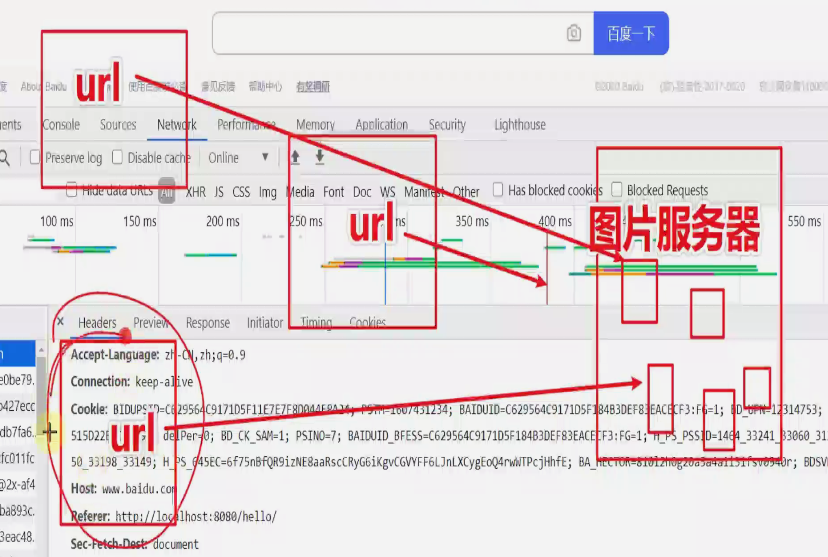Open the 意见反馈 footer link
The image size is (828, 557).
(218, 87)
